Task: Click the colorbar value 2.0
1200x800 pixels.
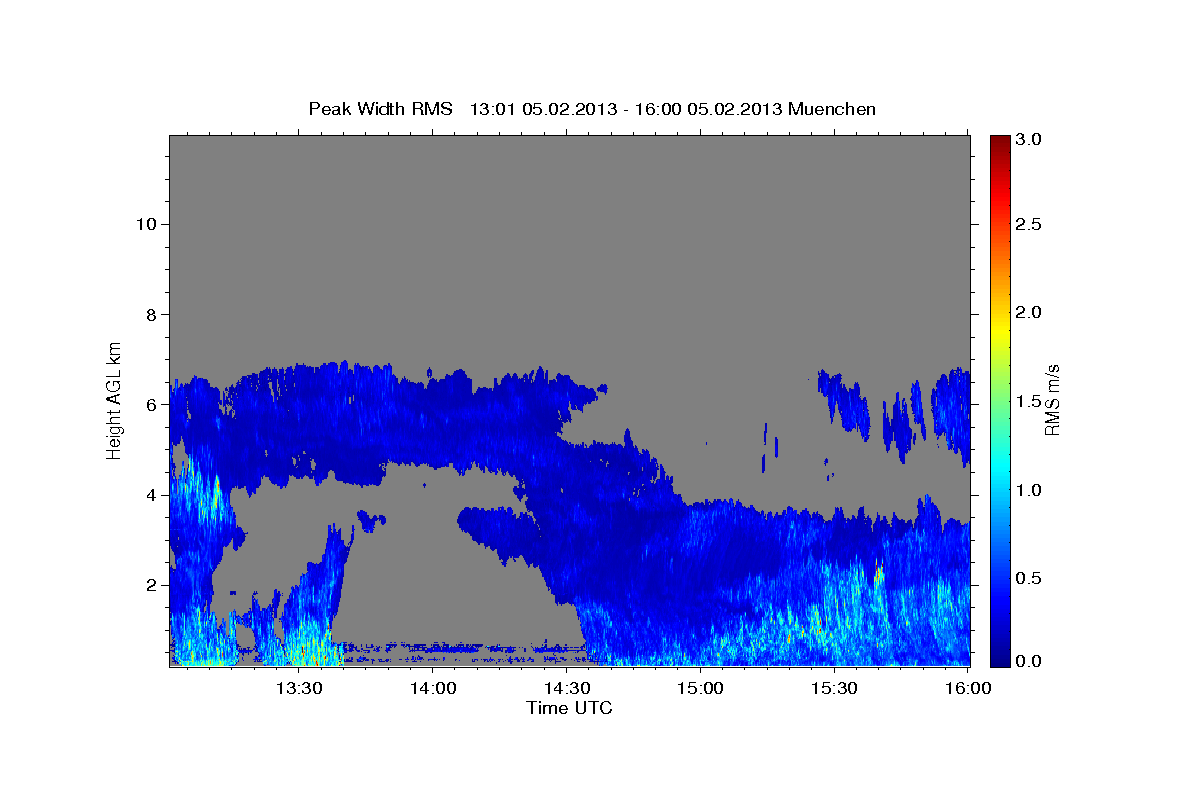Action: [x=1029, y=312]
